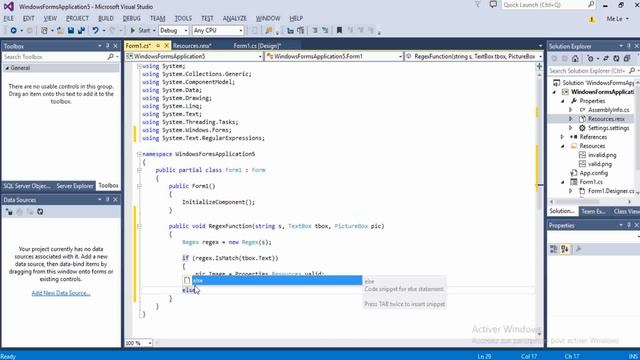Click the notifications flag icon in title bar

(x=478, y=5)
